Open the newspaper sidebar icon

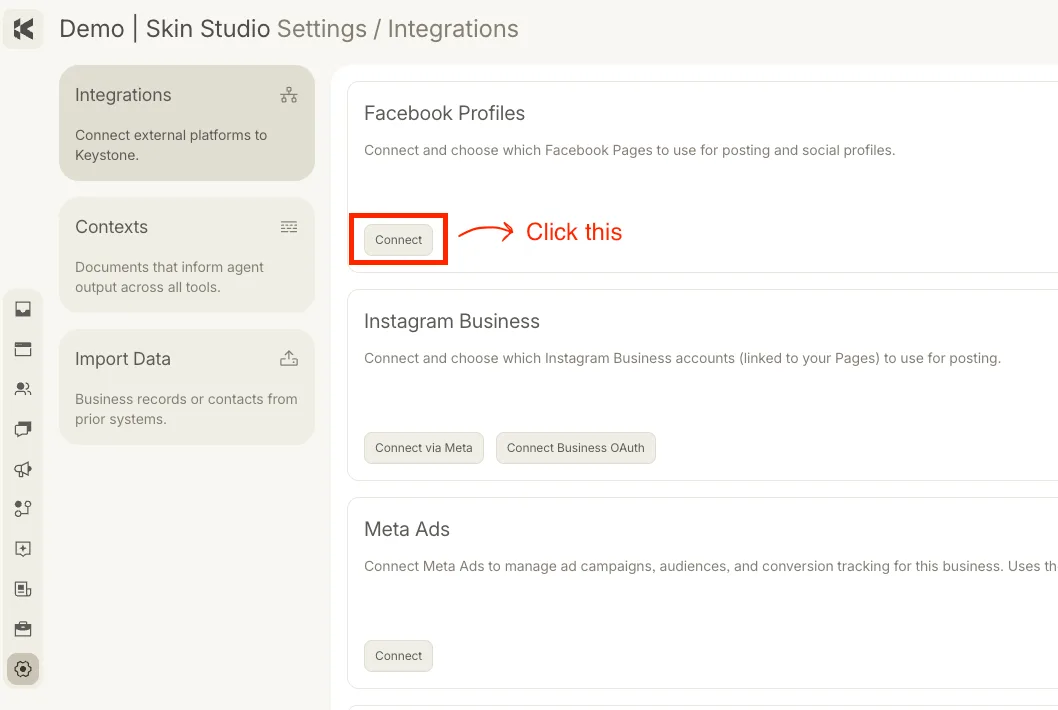pos(23,589)
